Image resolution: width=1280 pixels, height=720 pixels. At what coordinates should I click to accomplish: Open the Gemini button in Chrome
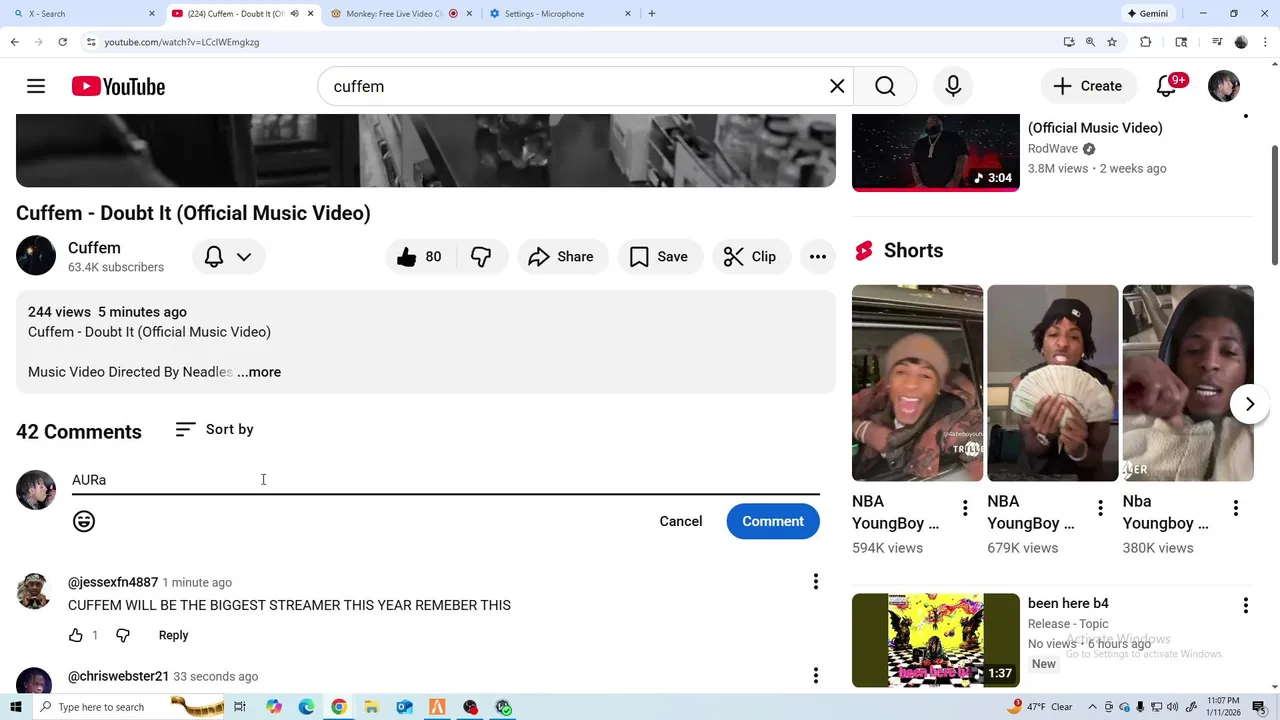pyautogui.click(x=1148, y=14)
